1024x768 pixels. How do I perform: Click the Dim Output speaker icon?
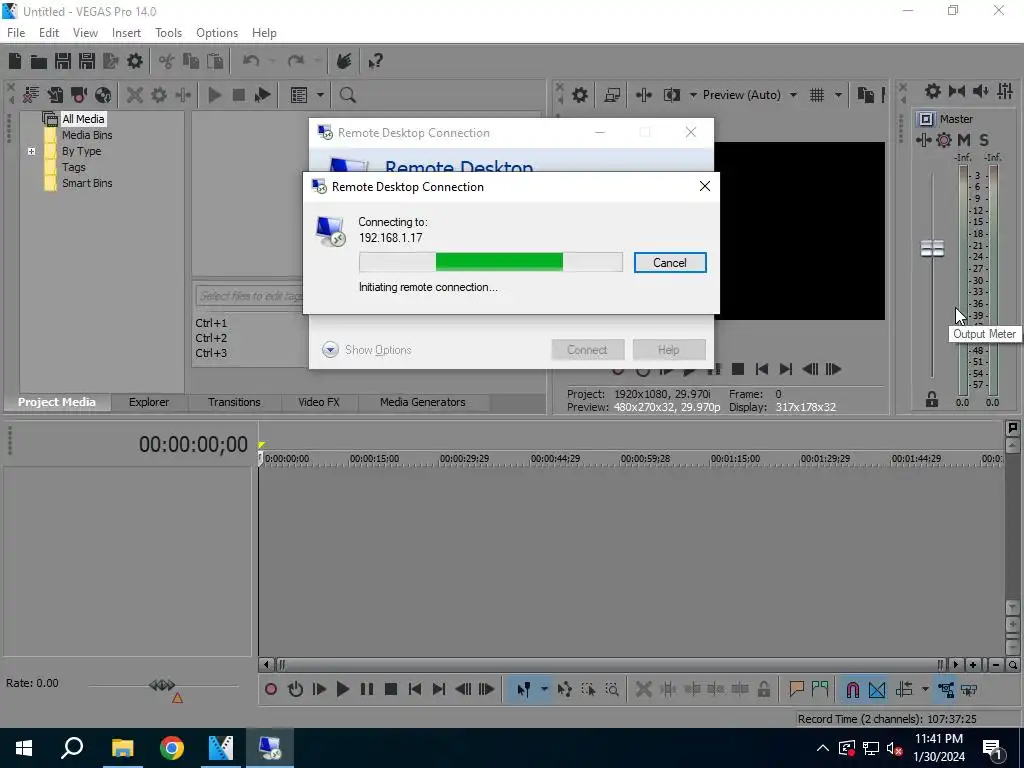point(980,91)
